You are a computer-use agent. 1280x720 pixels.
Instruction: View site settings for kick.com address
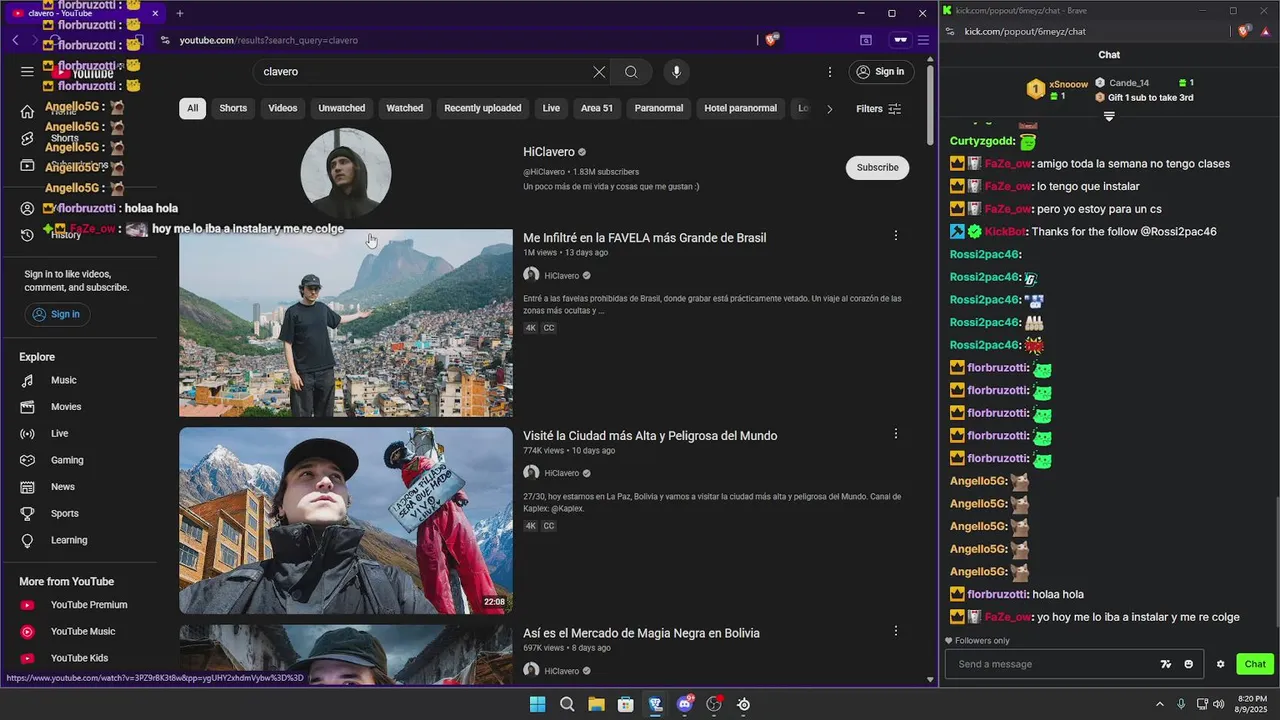(950, 31)
